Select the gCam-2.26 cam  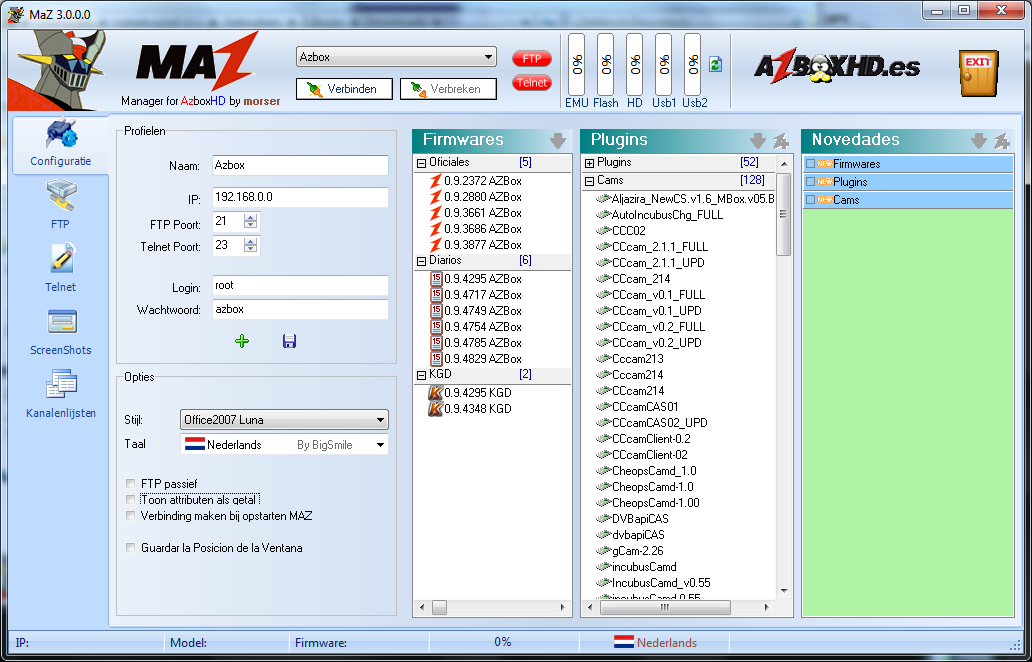630,551
